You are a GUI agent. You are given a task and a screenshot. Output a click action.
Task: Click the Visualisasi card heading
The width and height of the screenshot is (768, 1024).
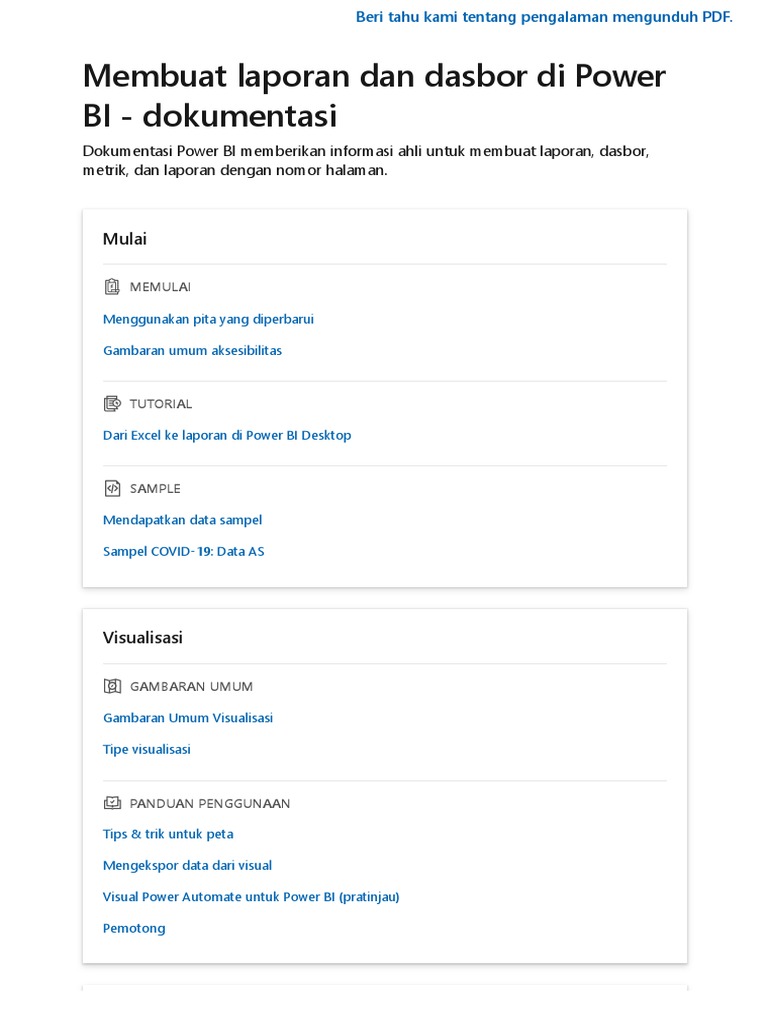pos(143,638)
